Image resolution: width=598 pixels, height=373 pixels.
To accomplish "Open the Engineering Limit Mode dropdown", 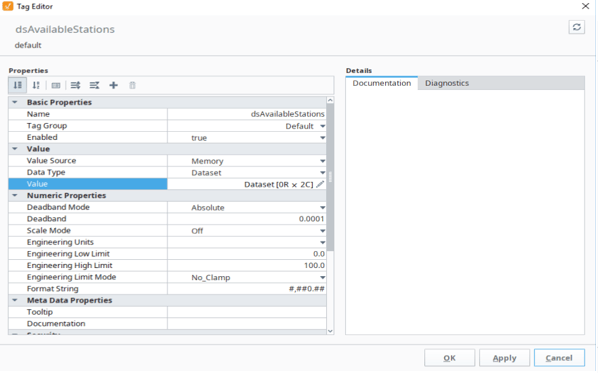I will pos(323,277).
